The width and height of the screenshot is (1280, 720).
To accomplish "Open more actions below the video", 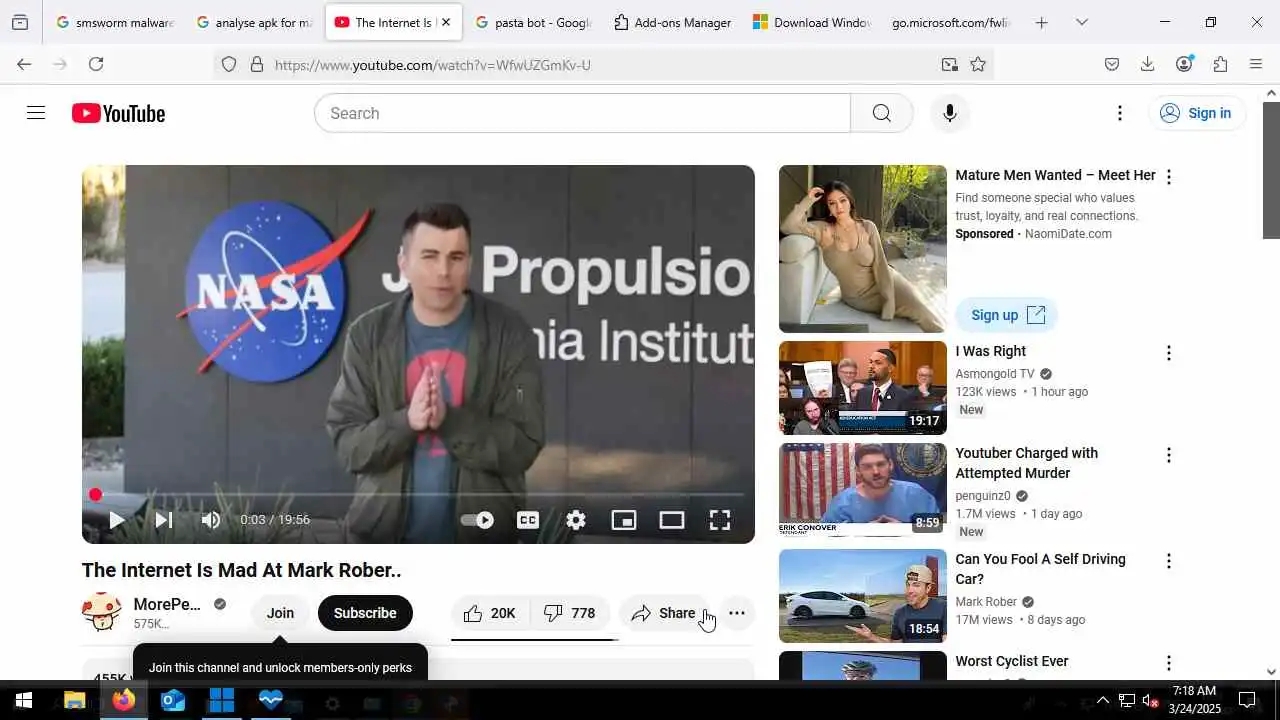I will coord(737,613).
